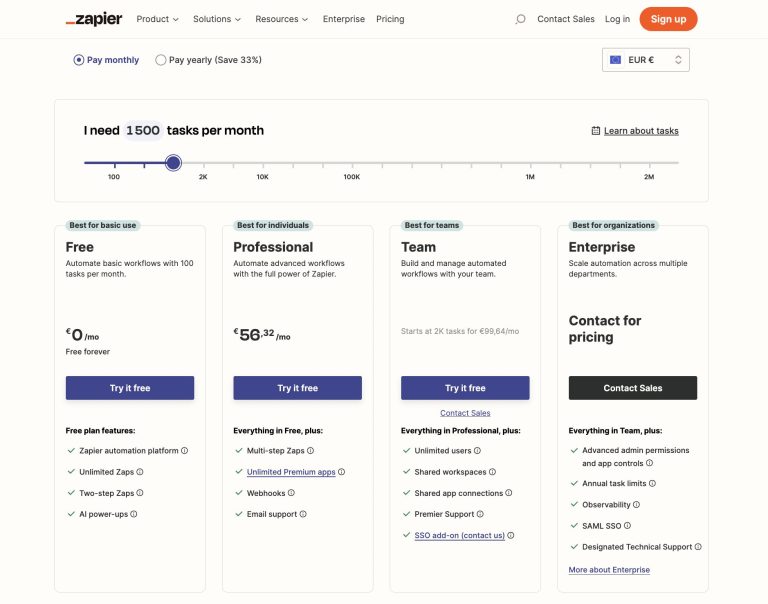Image resolution: width=768 pixels, height=604 pixels.
Task: Open info icon next to Annual task limits
Action: (x=652, y=483)
